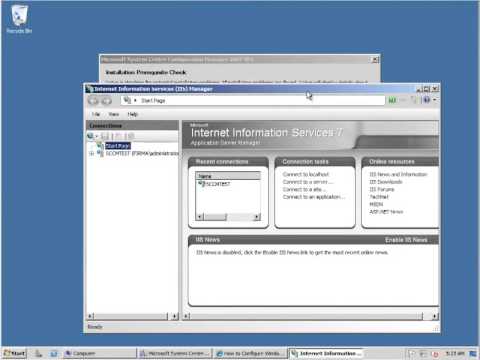
Task: Click the Create New Connection globe icon
Action: (90, 136)
